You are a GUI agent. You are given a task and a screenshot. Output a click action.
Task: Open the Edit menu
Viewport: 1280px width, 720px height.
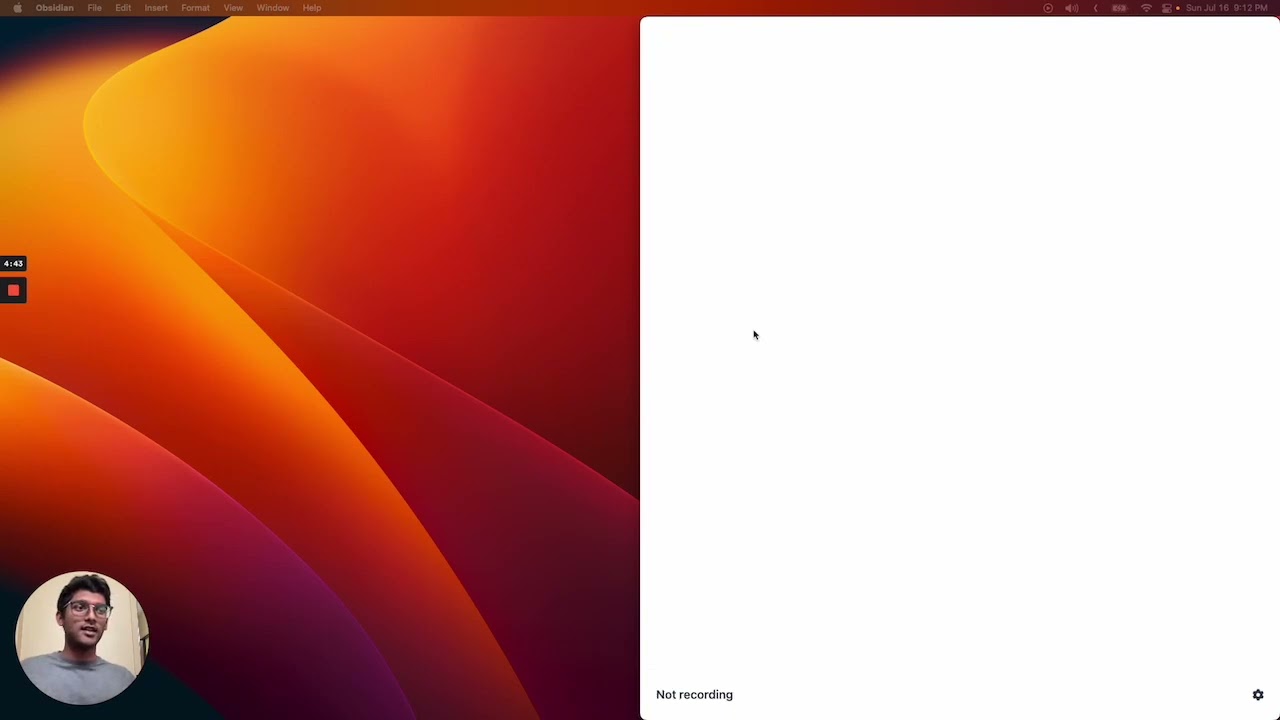(123, 8)
